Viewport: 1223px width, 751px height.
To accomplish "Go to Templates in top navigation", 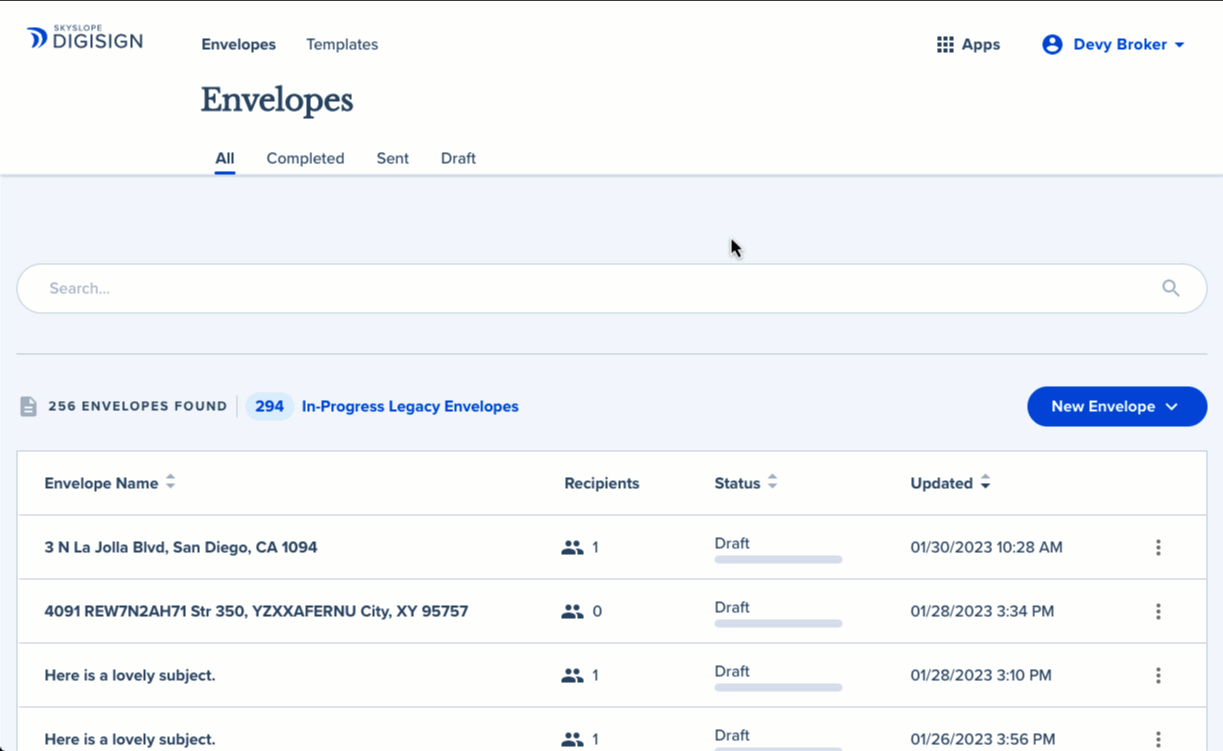I will point(342,44).
